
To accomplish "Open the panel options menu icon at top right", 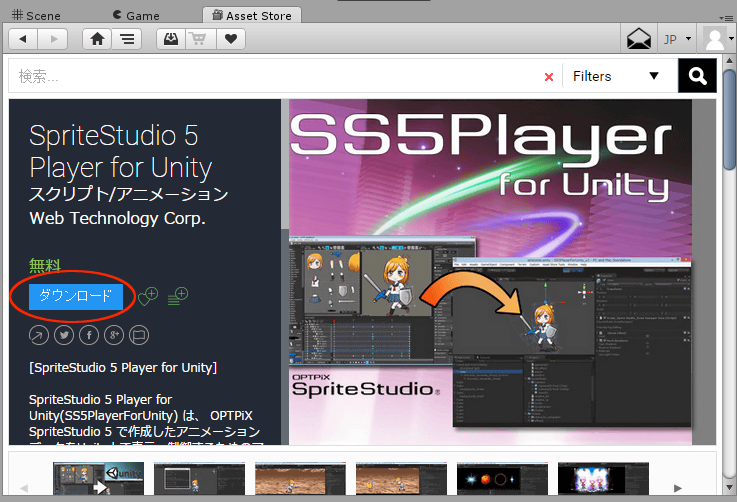I will (x=726, y=17).
